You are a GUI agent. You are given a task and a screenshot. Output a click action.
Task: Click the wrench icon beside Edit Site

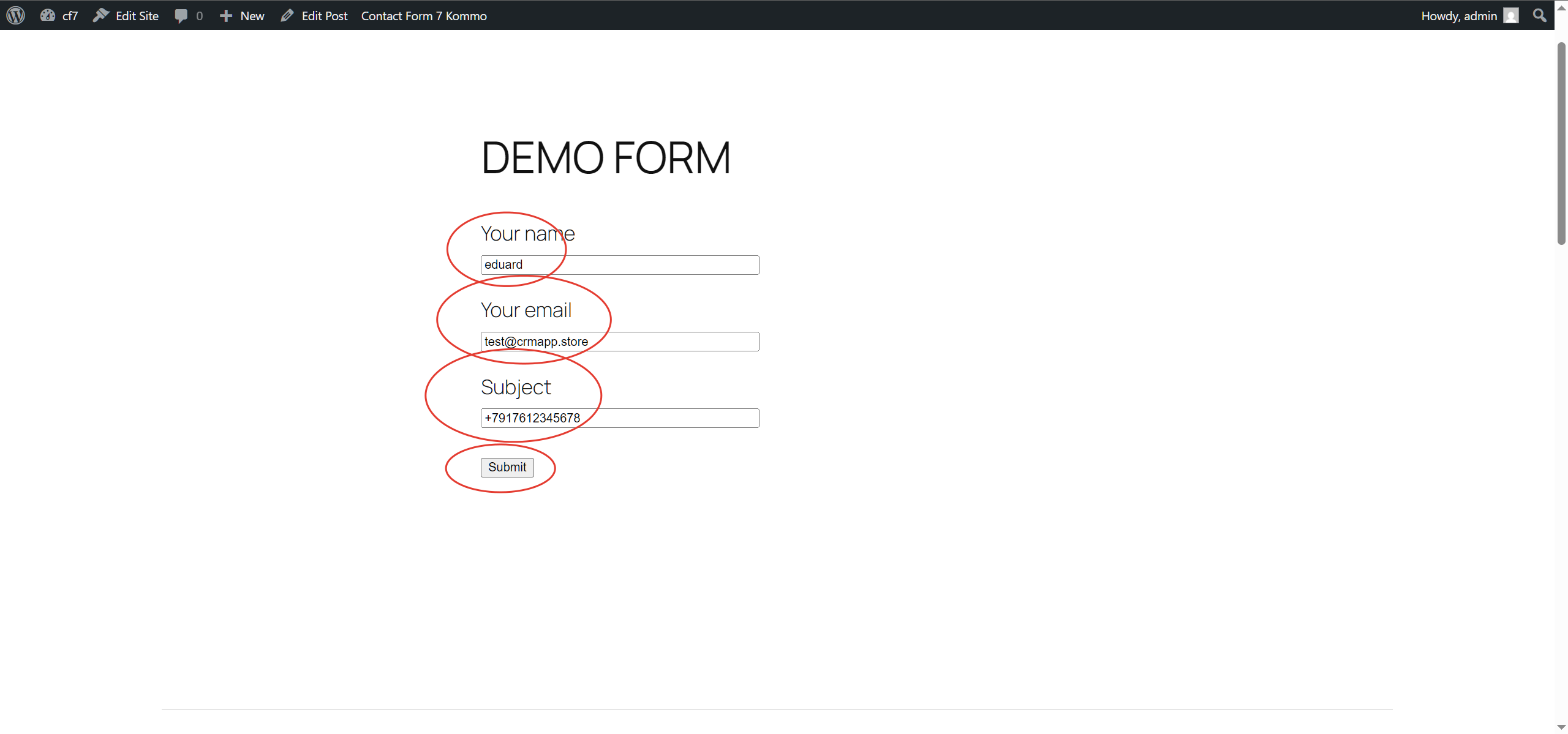[100, 15]
